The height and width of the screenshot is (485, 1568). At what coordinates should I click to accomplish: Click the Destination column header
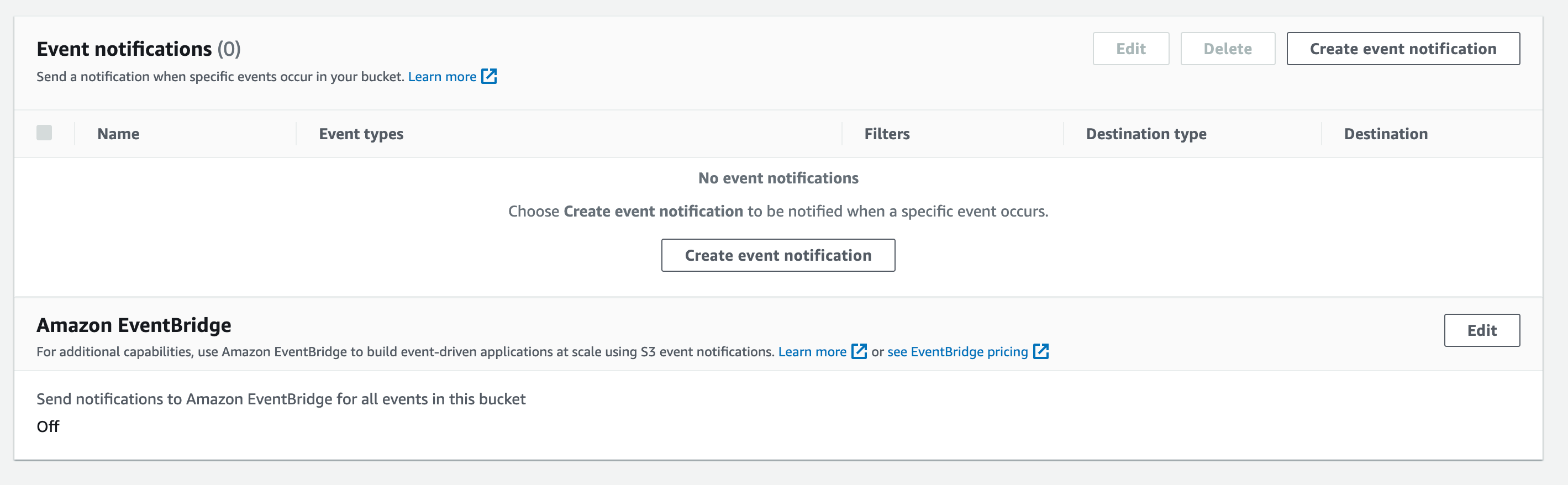click(1385, 134)
